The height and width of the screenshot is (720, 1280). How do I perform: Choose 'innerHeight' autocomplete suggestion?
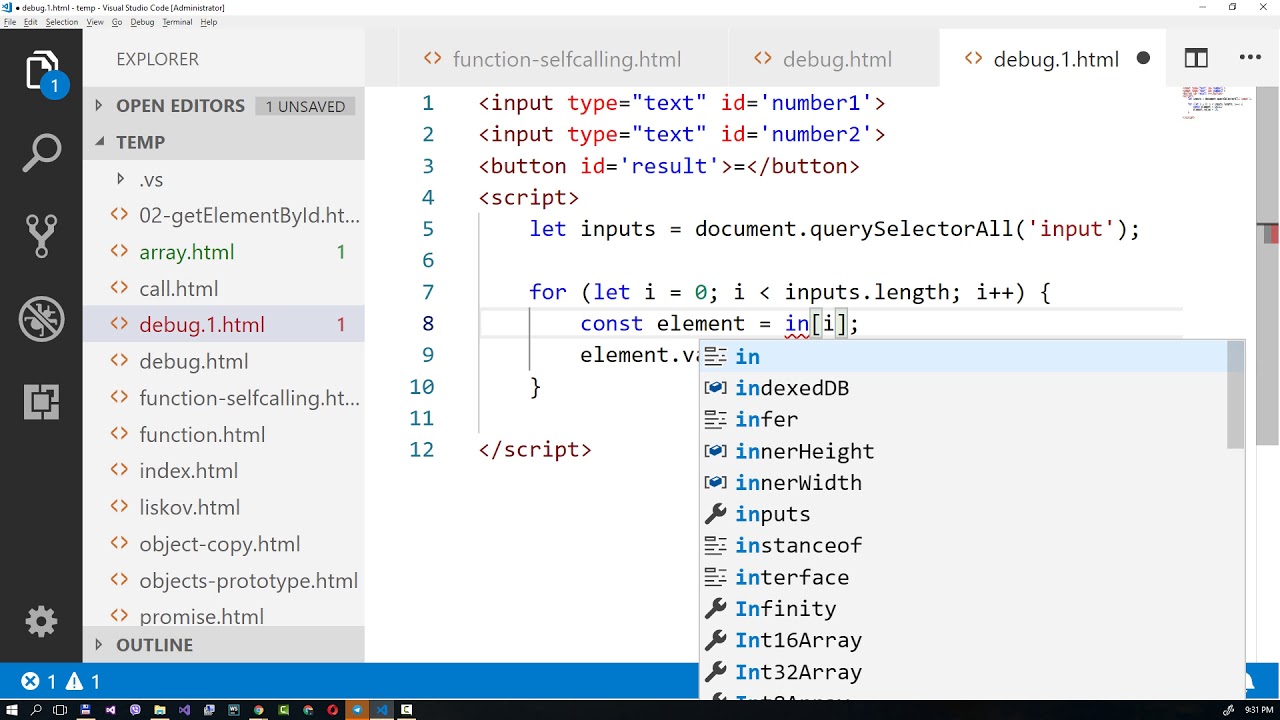(964, 451)
